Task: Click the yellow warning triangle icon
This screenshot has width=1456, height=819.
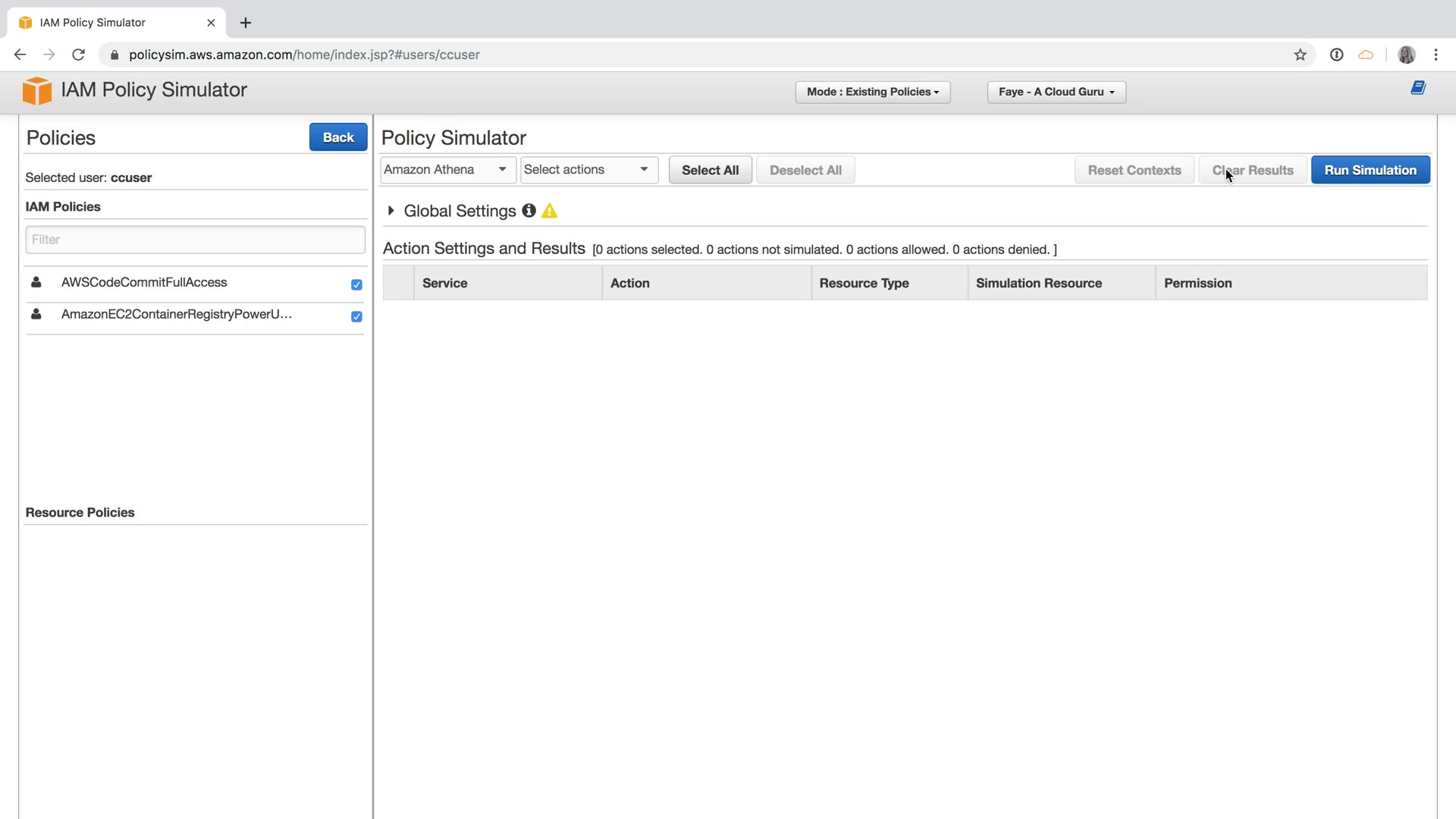Action: coord(550,212)
